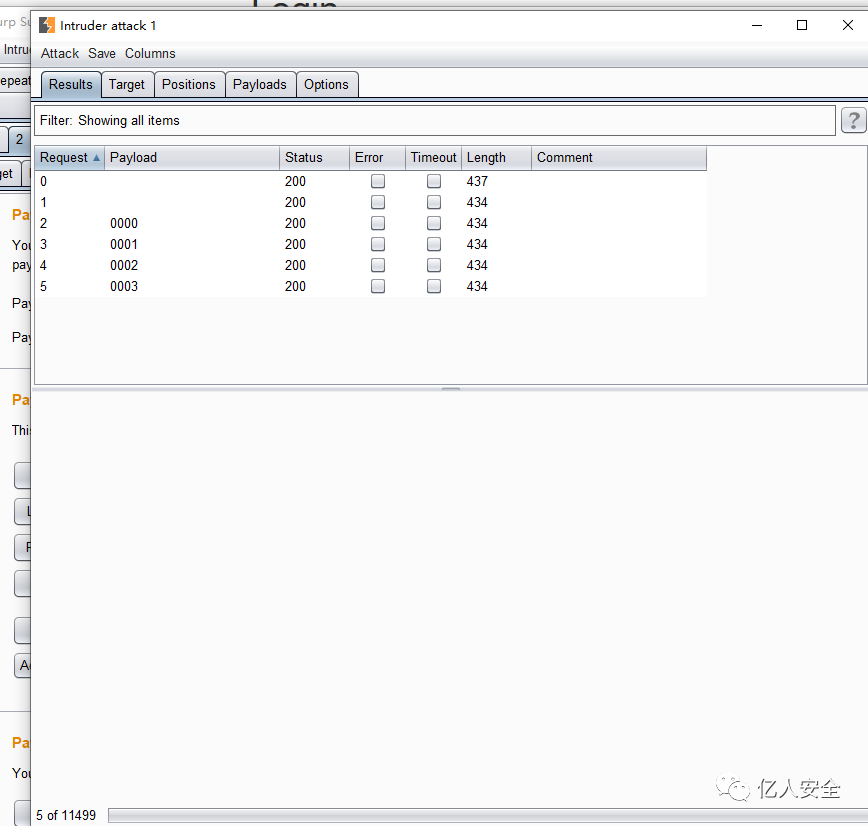This screenshot has height=826, width=868.
Task: Open the Save menu
Action: point(102,54)
